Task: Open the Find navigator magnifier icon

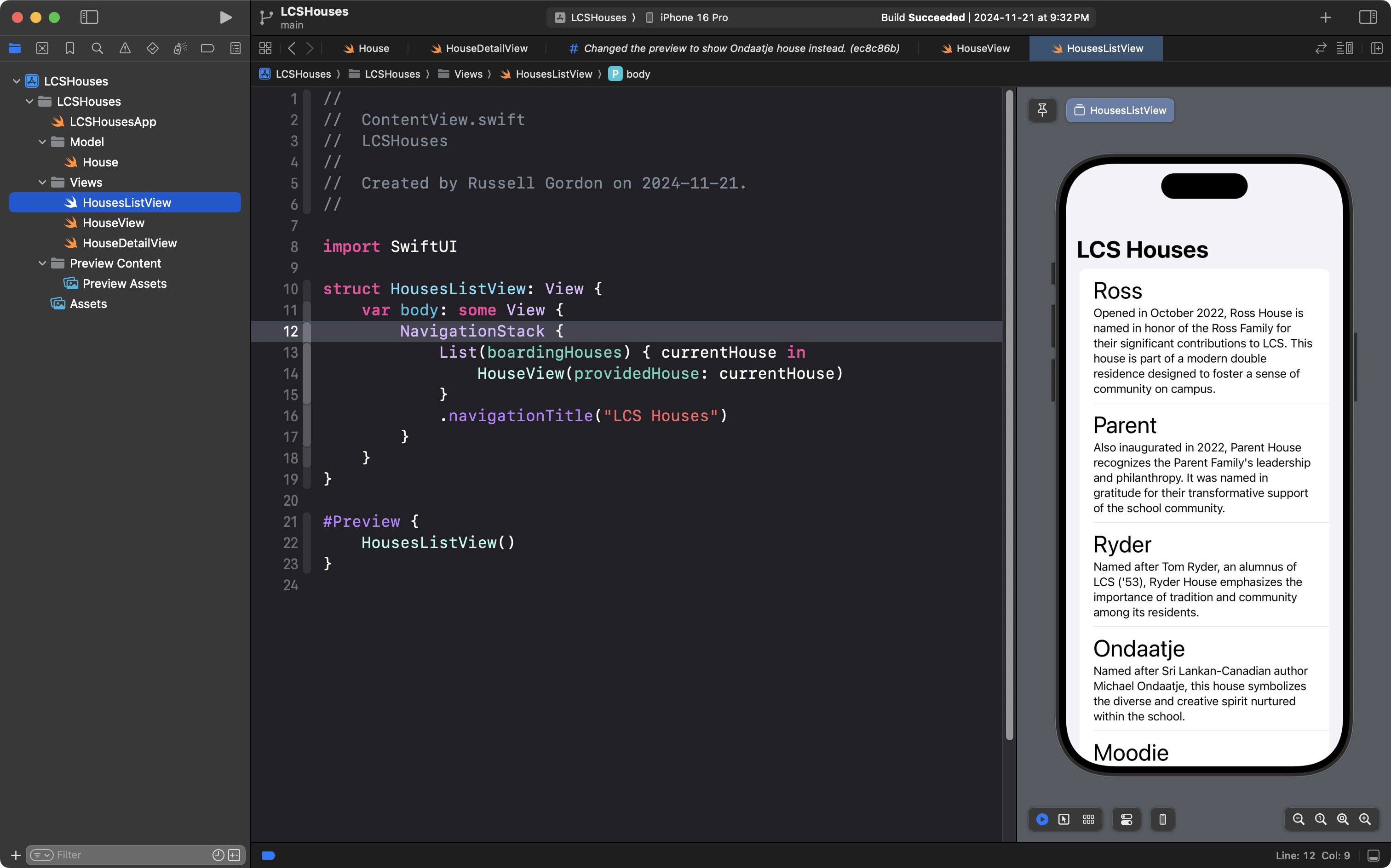Action: tap(97, 48)
